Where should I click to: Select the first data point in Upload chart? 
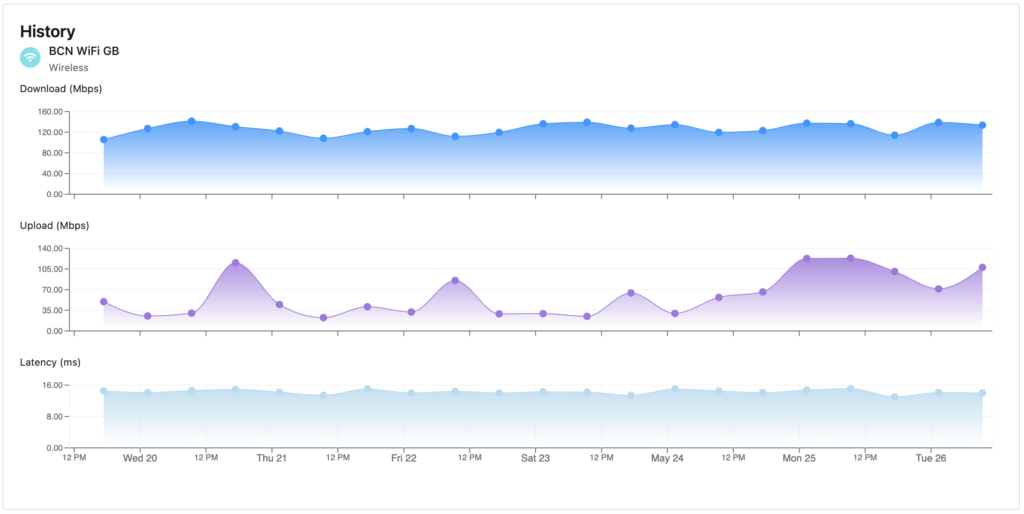104,302
